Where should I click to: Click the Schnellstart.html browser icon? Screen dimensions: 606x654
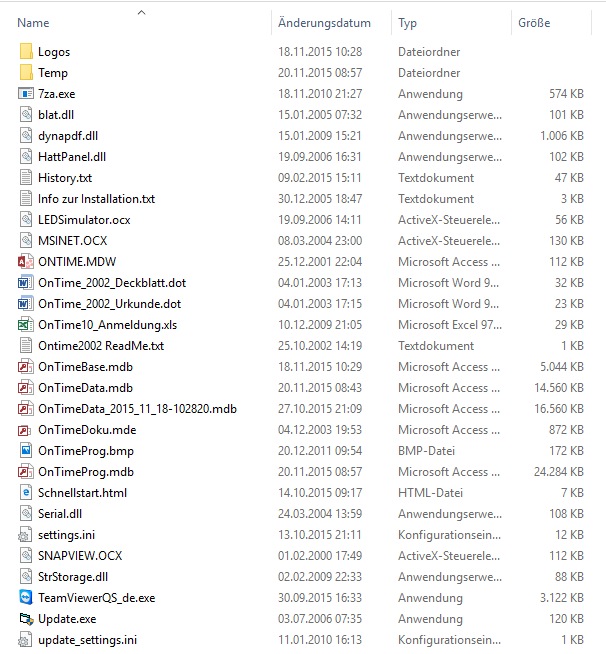pyautogui.click(x=26, y=493)
